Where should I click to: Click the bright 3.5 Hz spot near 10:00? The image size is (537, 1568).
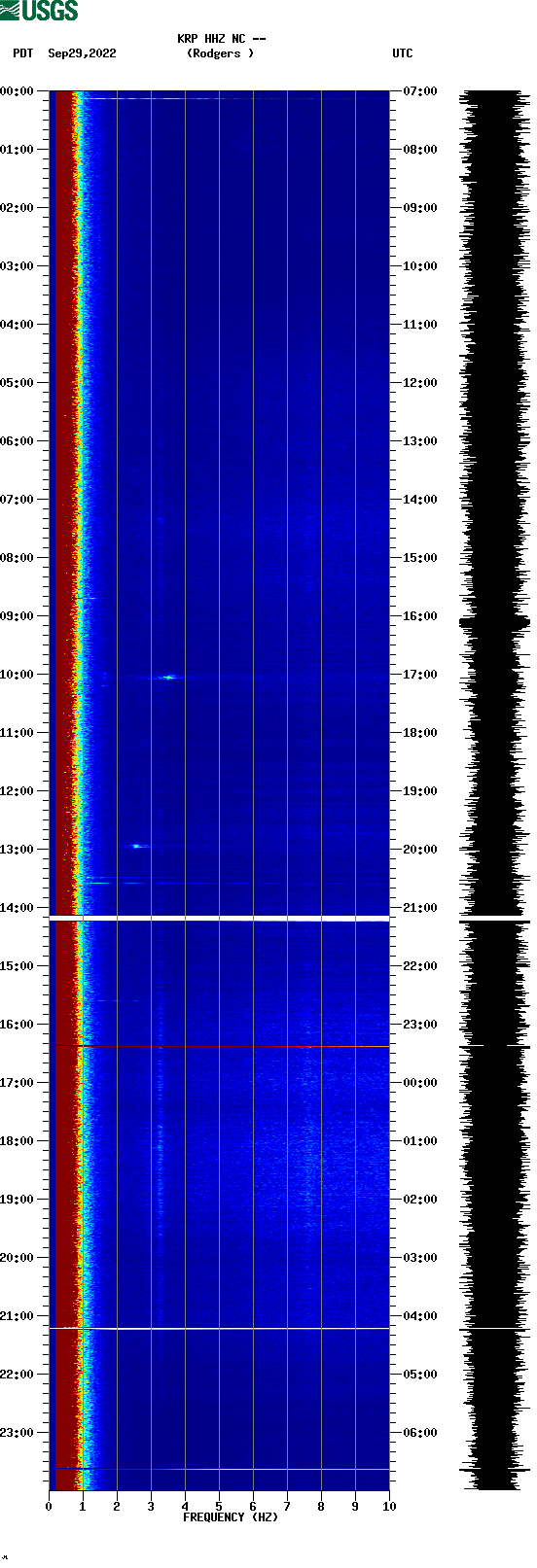coord(168,677)
